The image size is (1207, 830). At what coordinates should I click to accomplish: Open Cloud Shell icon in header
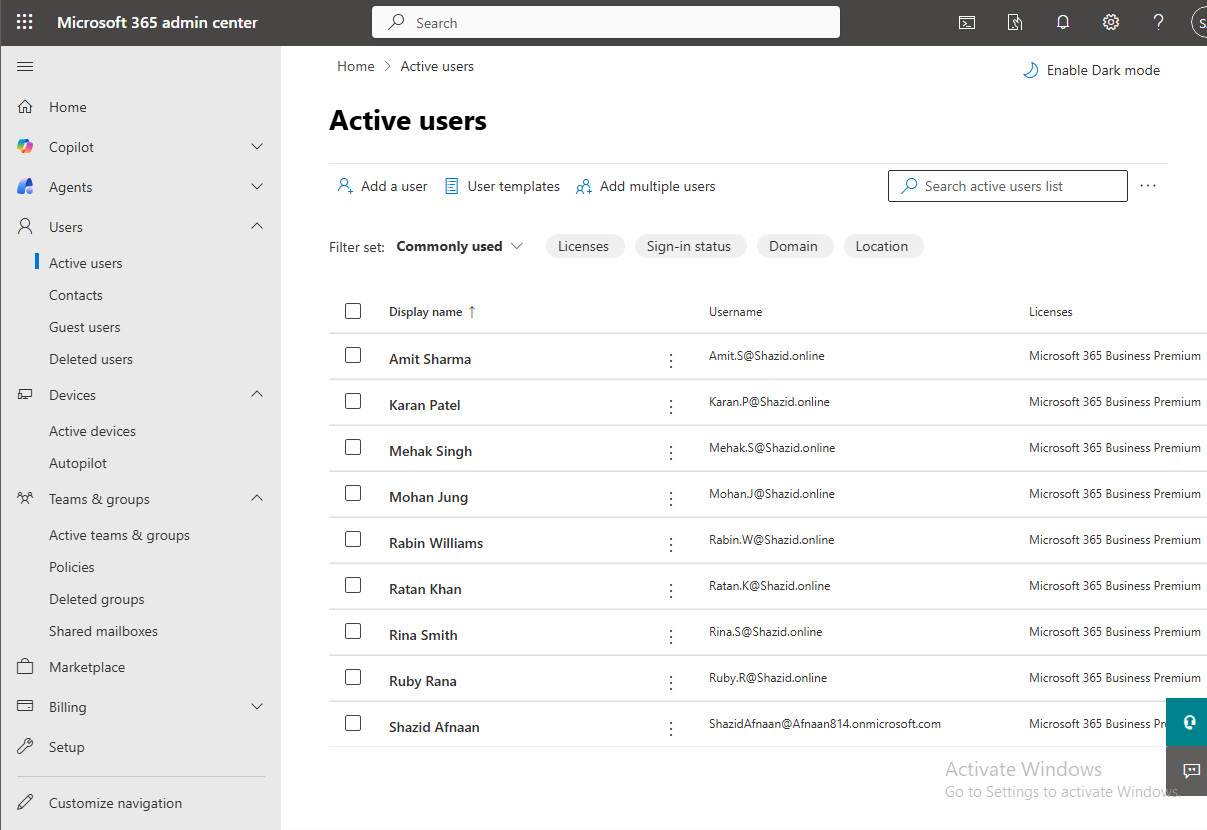967,22
